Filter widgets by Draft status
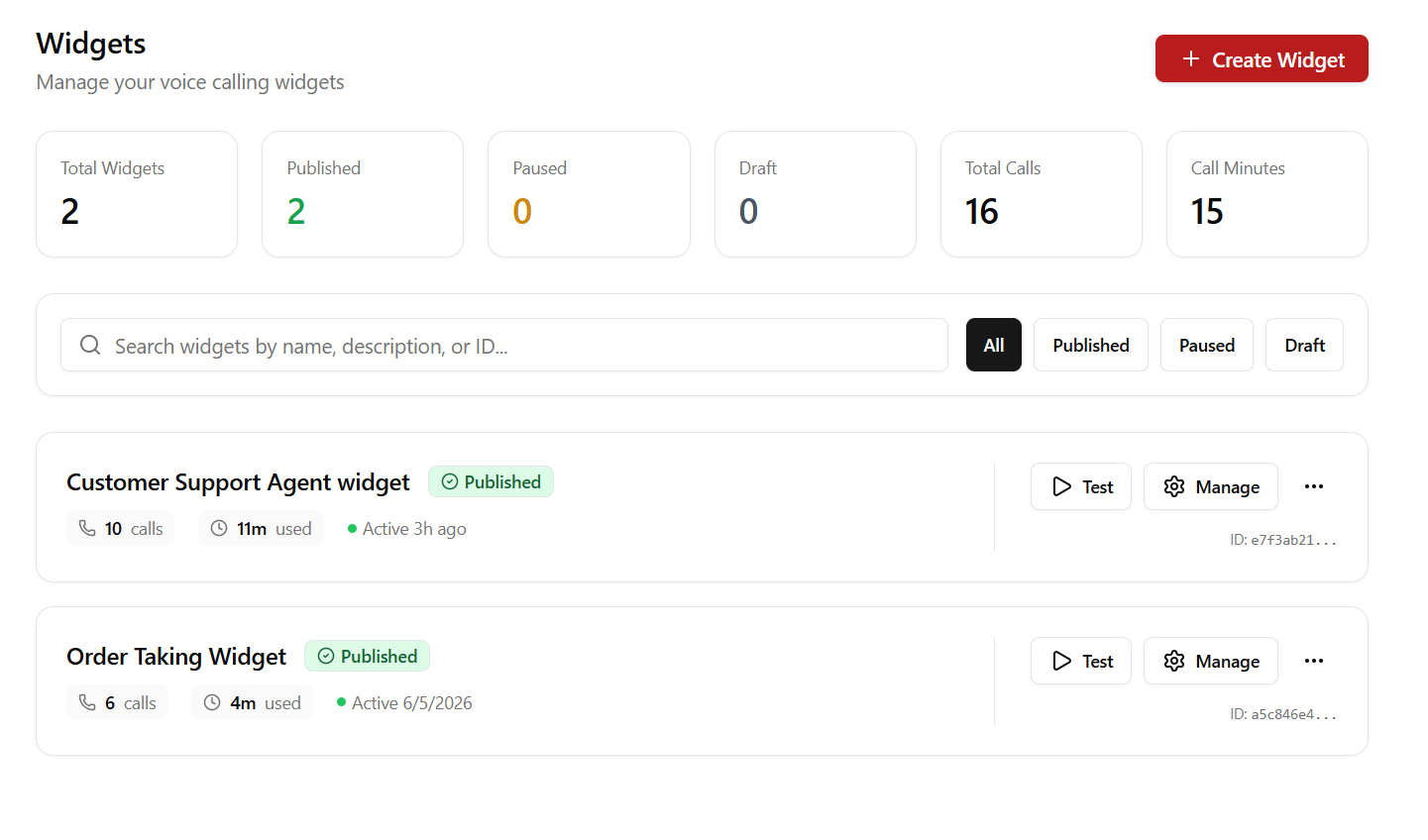This screenshot has height=840, width=1428. (1304, 345)
